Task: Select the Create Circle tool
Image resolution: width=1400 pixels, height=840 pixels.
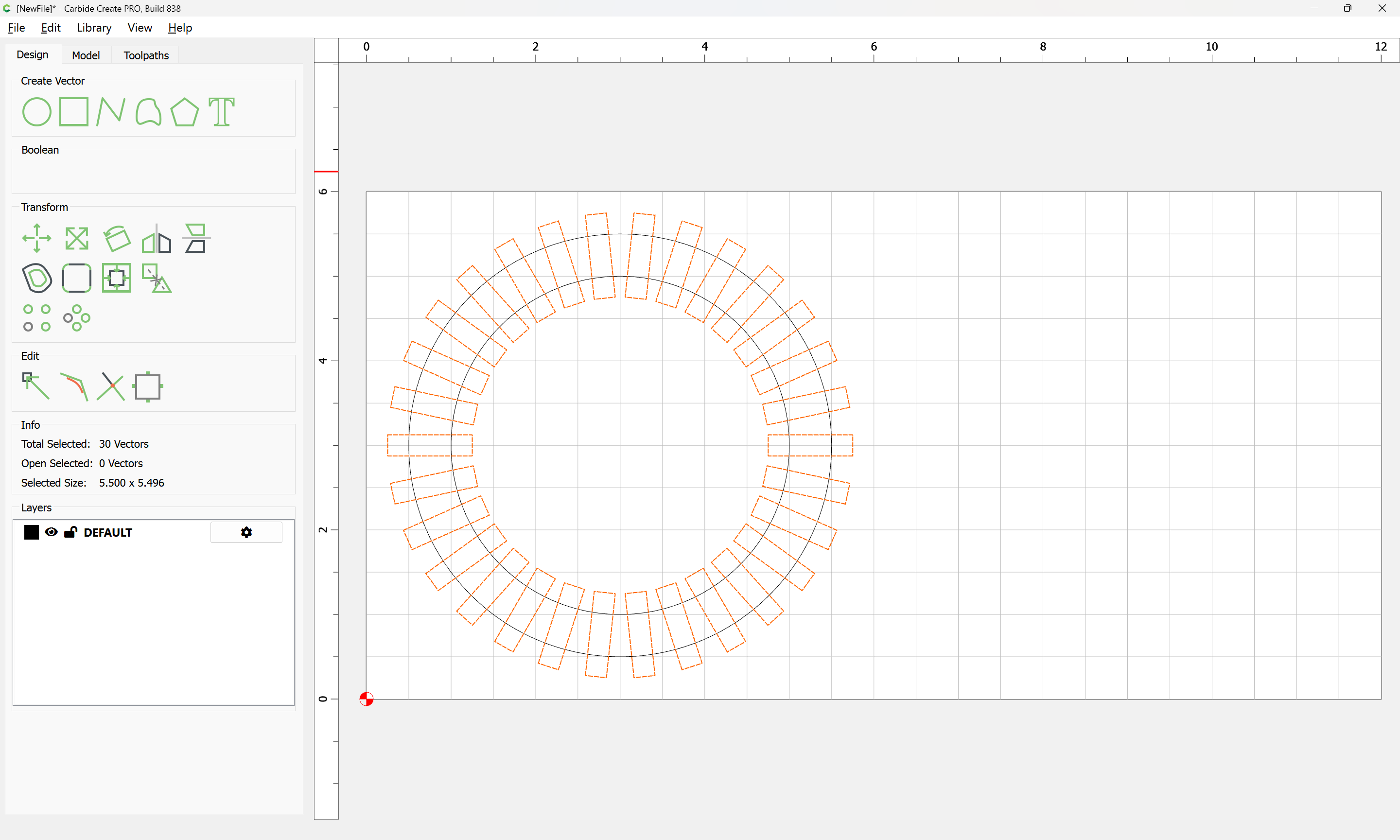Action: 37,111
